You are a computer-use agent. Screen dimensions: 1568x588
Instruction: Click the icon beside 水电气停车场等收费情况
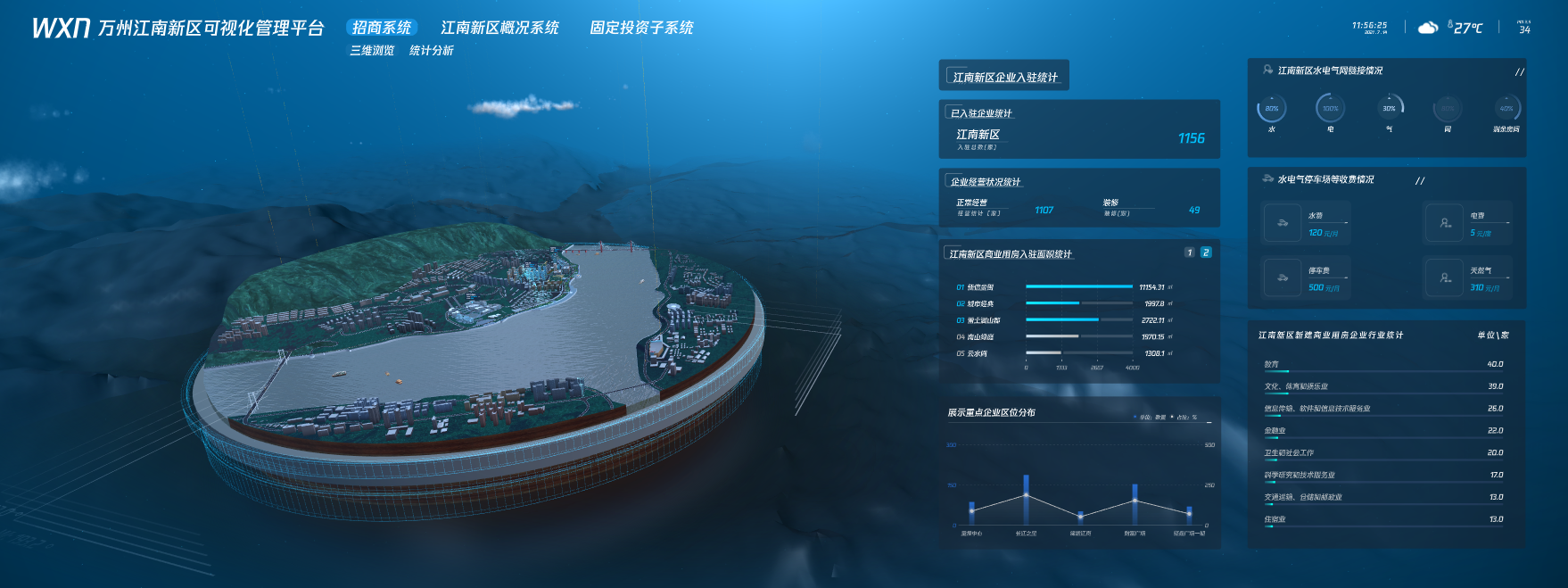tap(1267, 178)
